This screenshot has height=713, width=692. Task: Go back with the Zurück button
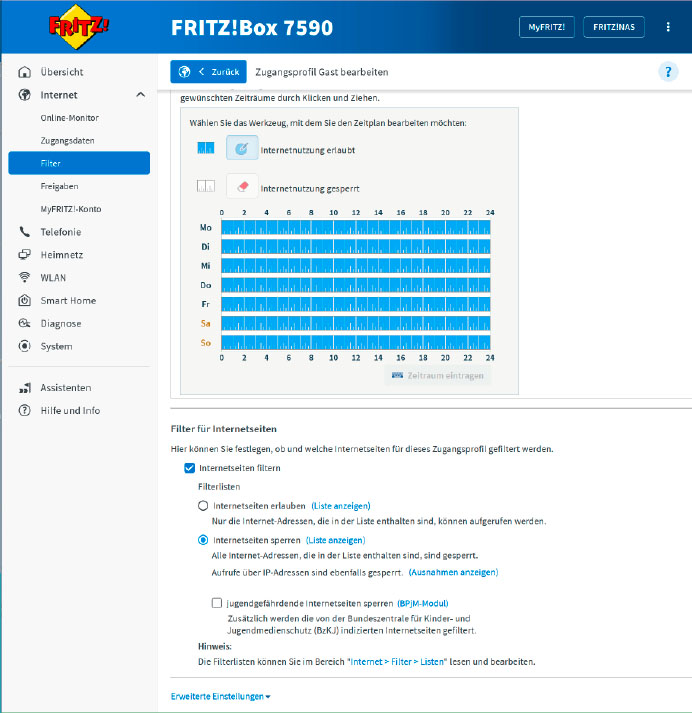[208, 72]
